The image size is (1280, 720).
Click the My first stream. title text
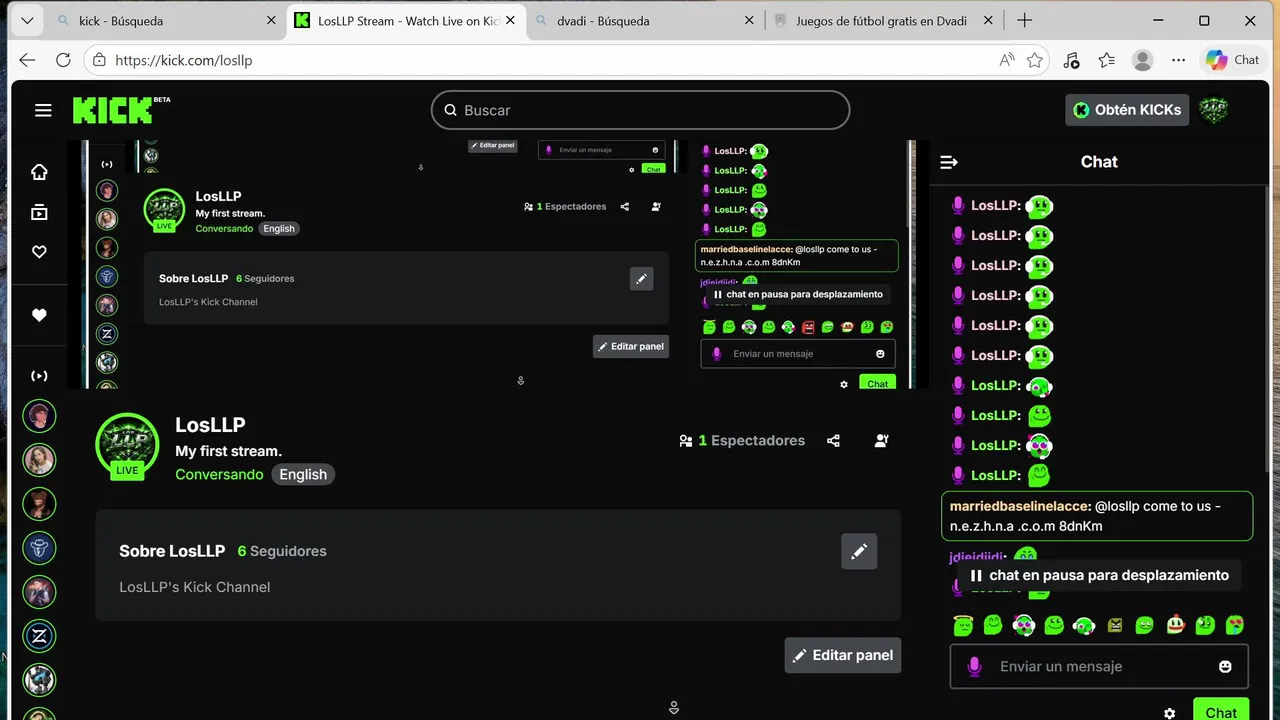tap(229, 451)
